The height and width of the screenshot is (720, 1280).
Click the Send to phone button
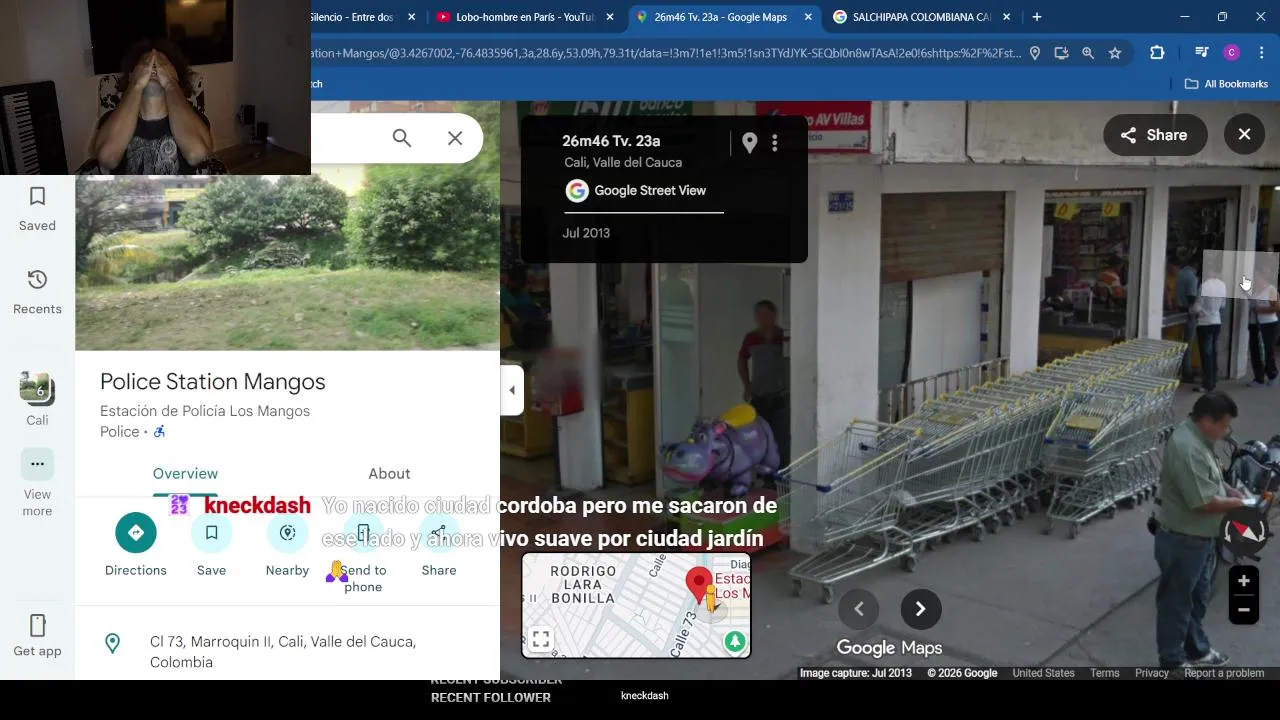[363, 532]
